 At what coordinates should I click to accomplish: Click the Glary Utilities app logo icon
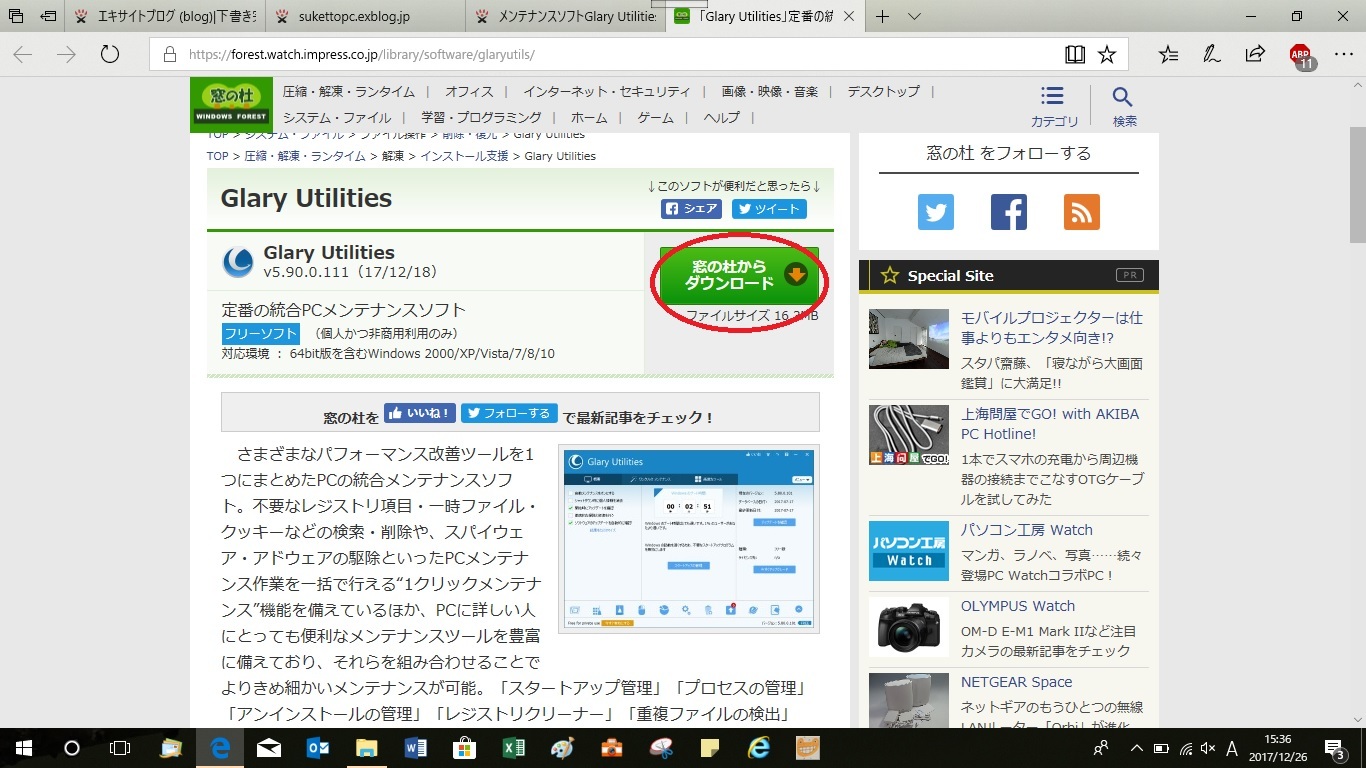point(238,262)
